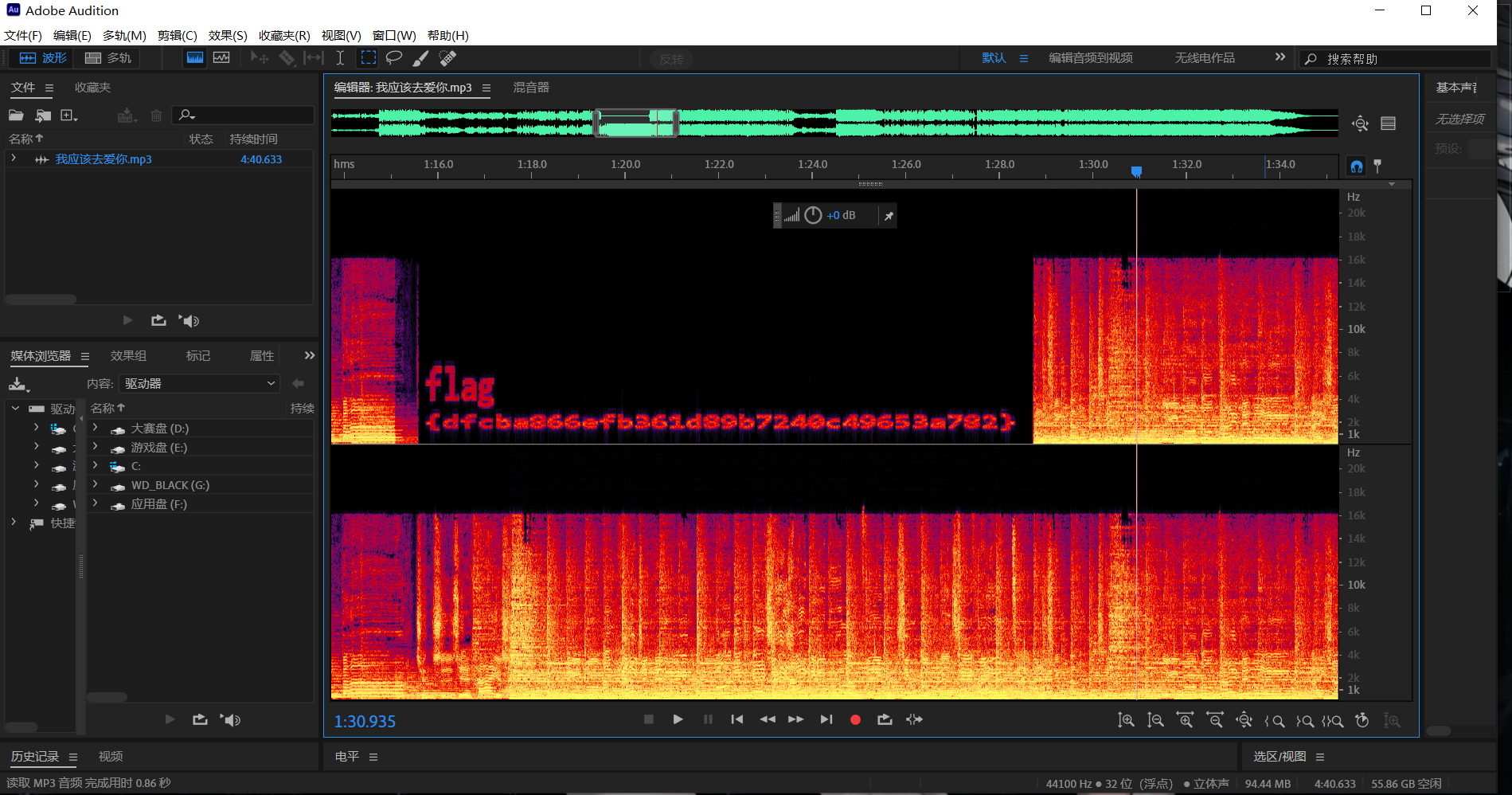Open the 文件(F) menu
Image resolution: width=1512 pixels, height=795 pixels.
pyautogui.click(x=23, y=35)
